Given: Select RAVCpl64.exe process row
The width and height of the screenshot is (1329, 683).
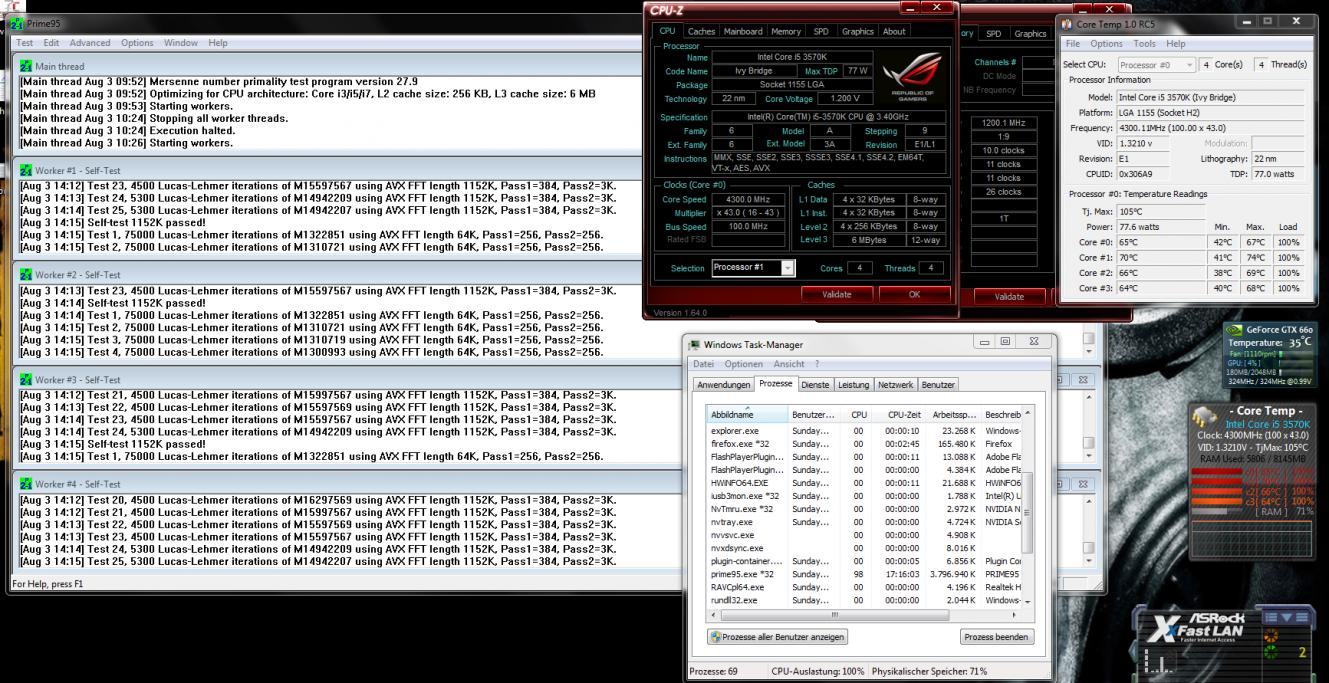Looking at the screenshot, I should pos(863,587).
